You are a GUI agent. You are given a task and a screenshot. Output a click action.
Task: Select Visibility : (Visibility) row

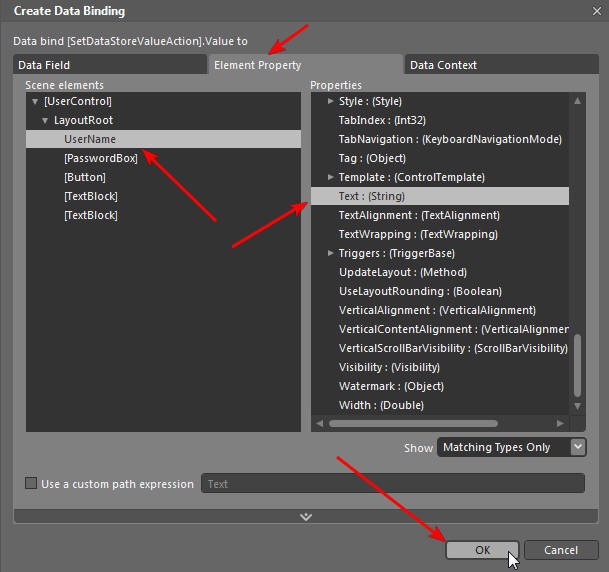440,367
